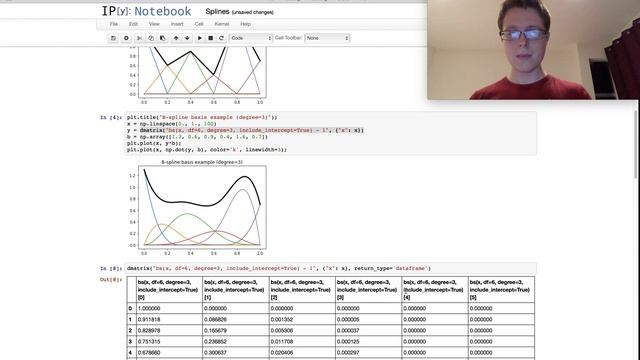This screenshot has height=360, width=640.
Task: Interrupt kernel with stop icon
Action: [x=211, y=38]
